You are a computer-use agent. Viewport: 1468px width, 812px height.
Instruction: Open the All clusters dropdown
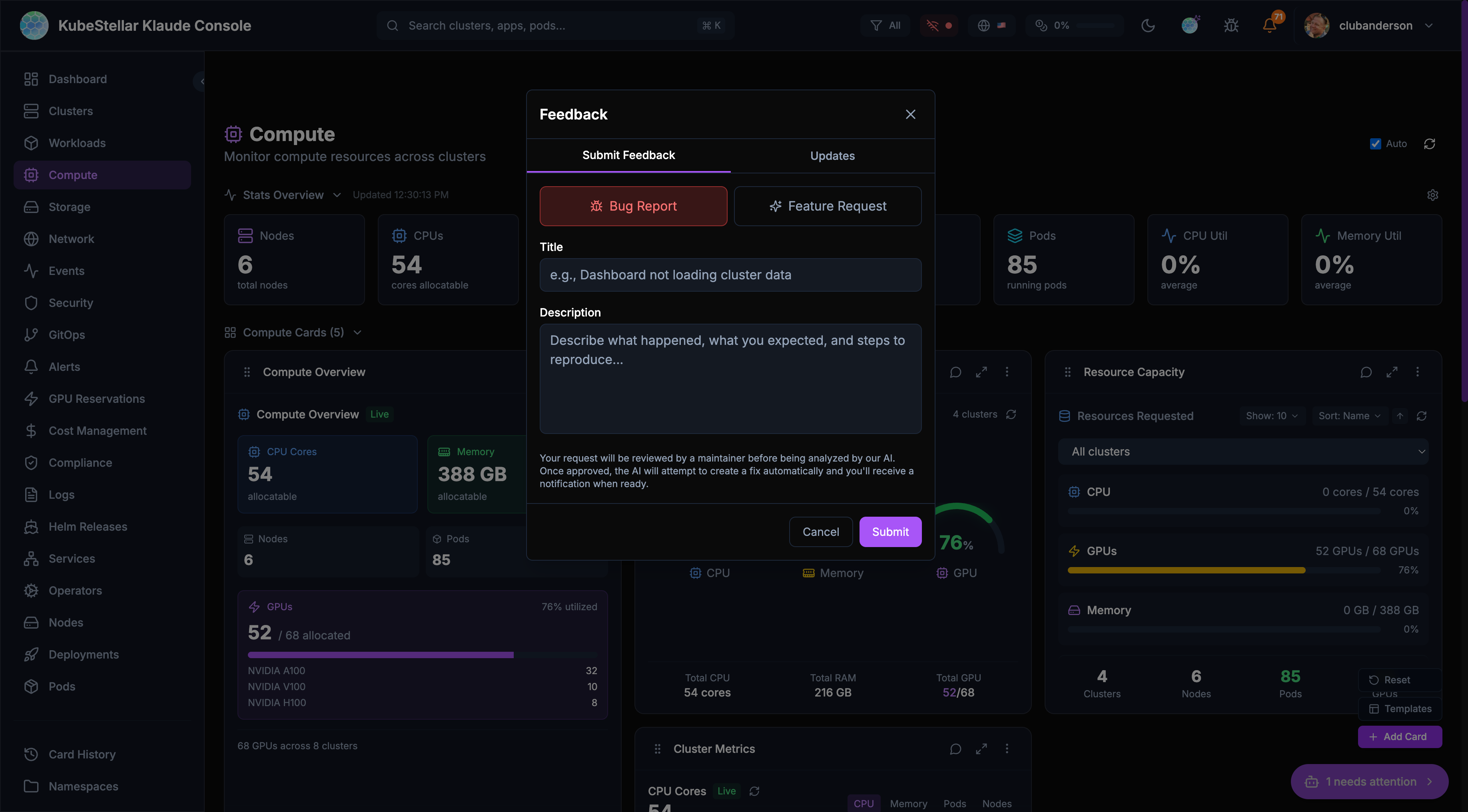click(x=1243, y=452)
